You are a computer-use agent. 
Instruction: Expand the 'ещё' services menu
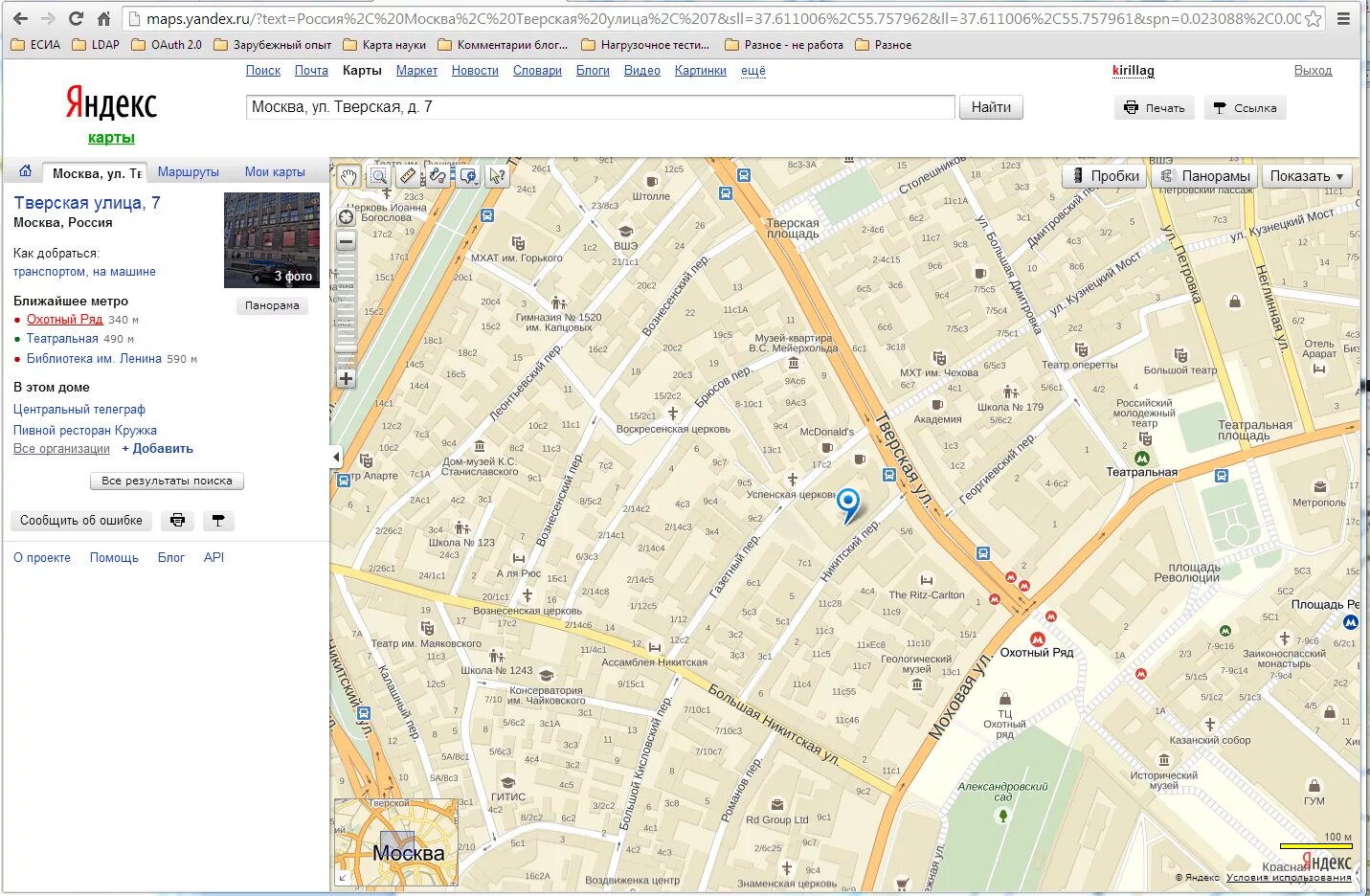click(x=753, y=71)
